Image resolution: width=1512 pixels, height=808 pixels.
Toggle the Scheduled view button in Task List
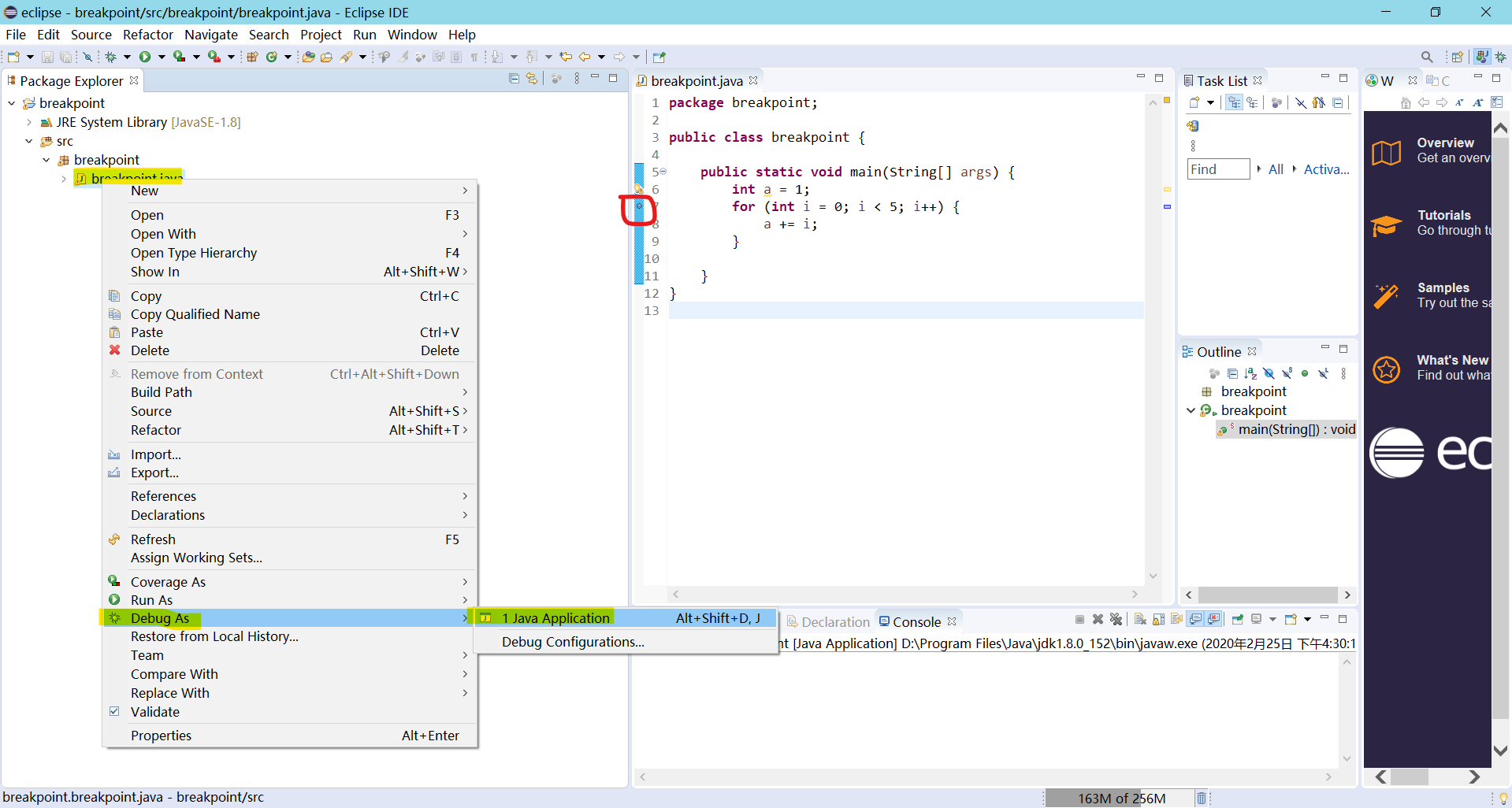pos(1252,102)
